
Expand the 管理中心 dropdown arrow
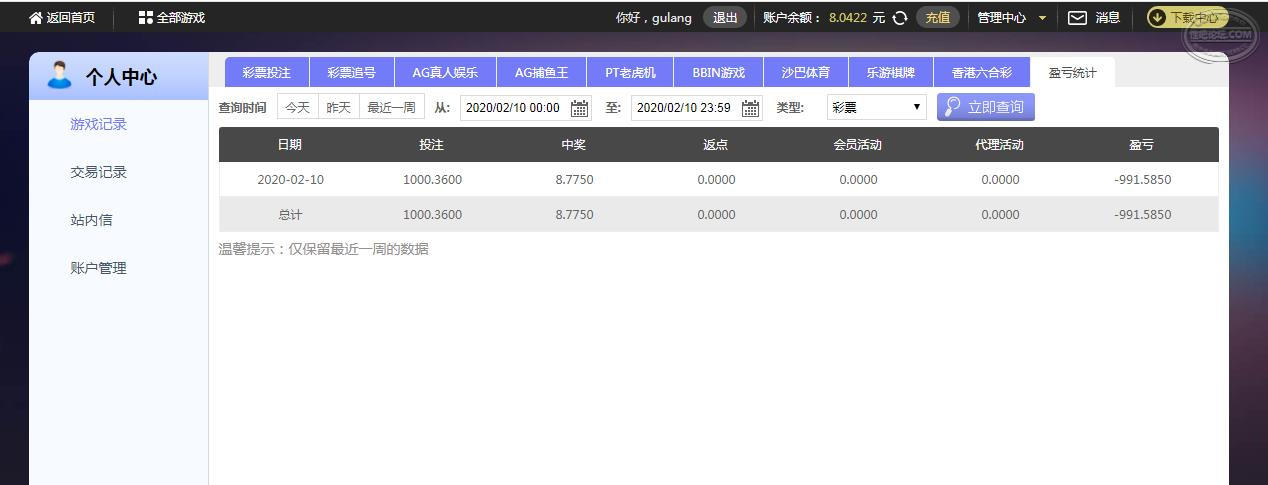tap(1043, 18)
